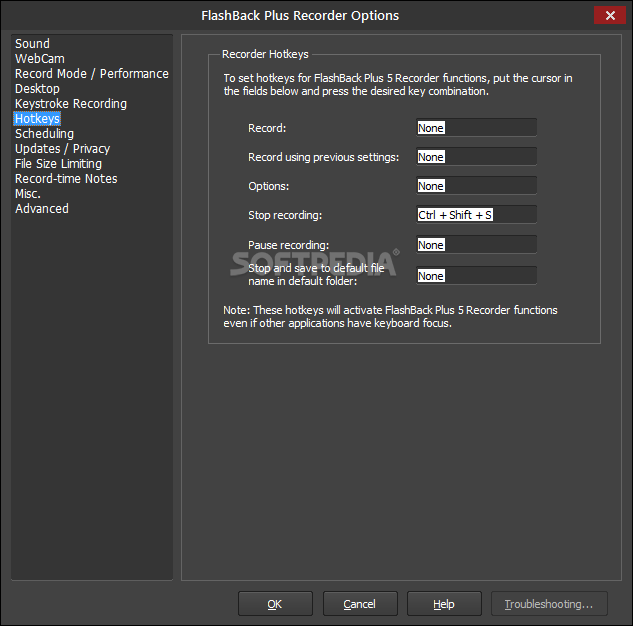Click the Pause recording hotkey field

(476, 245)
